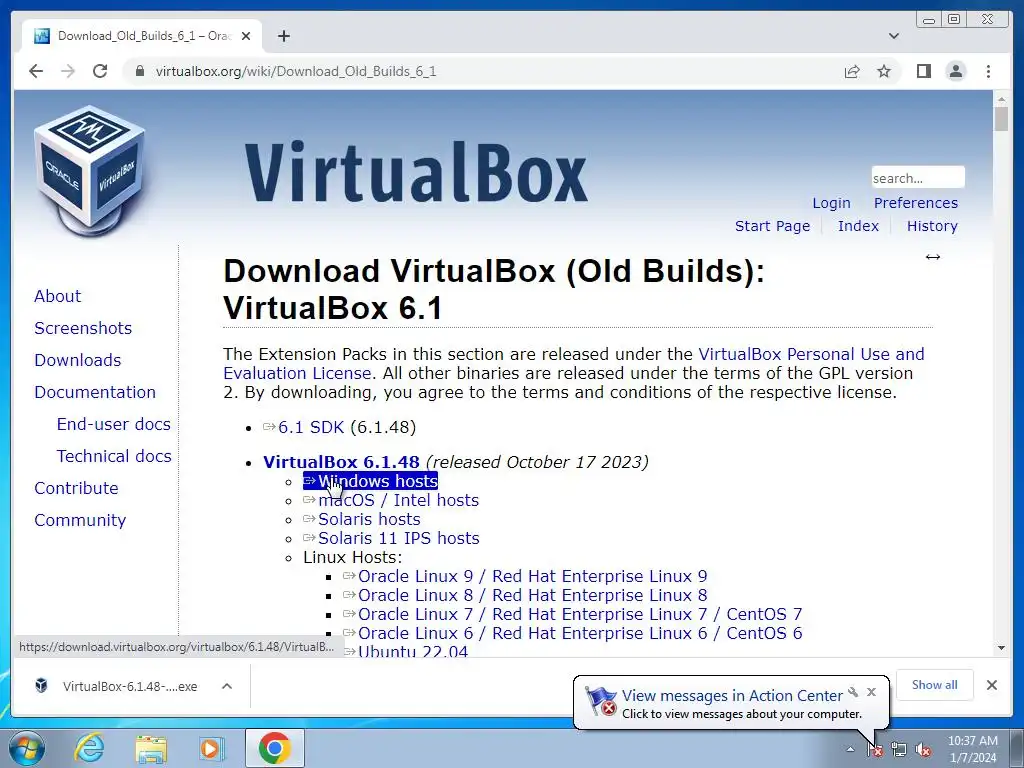Open Contribute in the sidebar
Image resolution: width=1024 pixels, height=768 pixels.
76,488
